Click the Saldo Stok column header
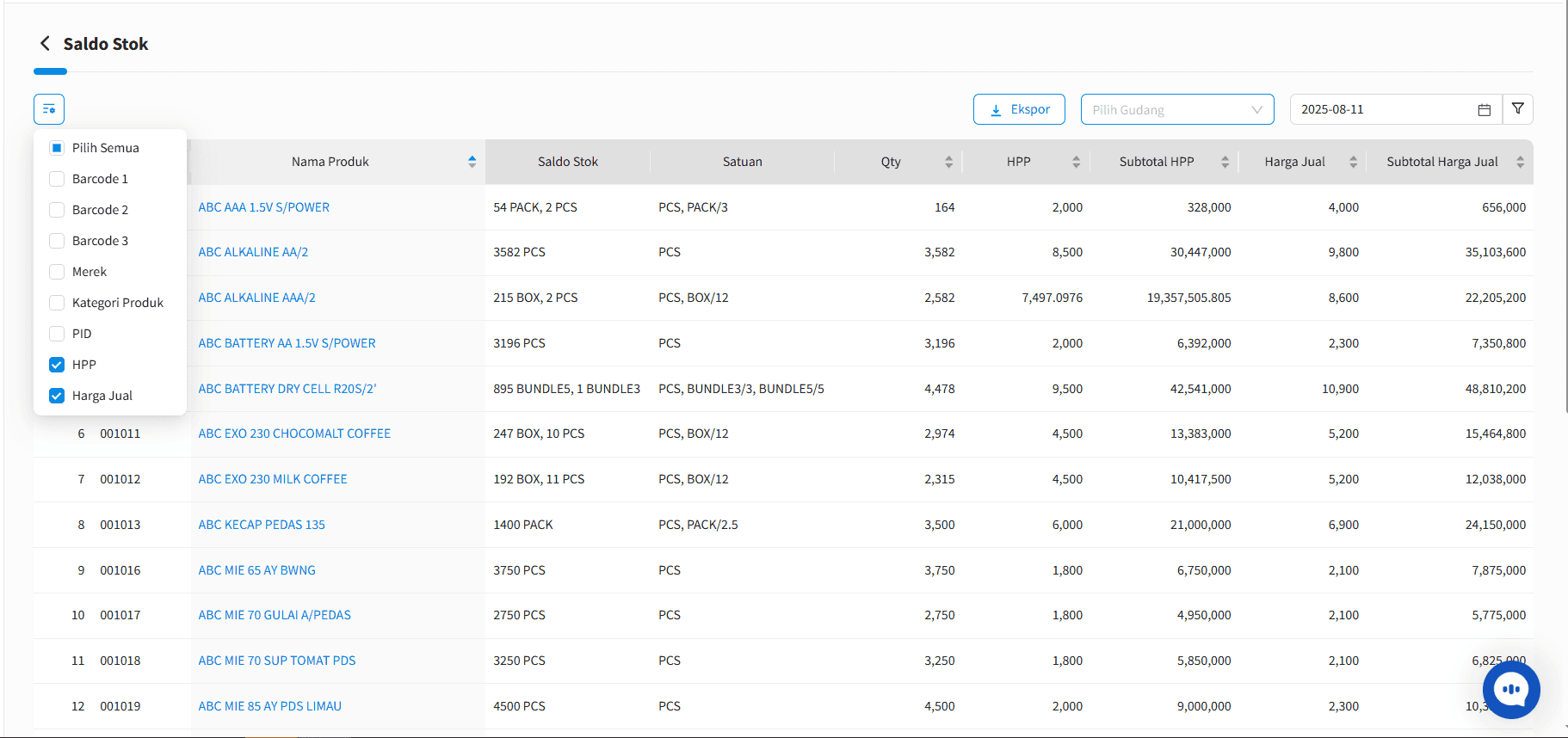 coord(568,162)
